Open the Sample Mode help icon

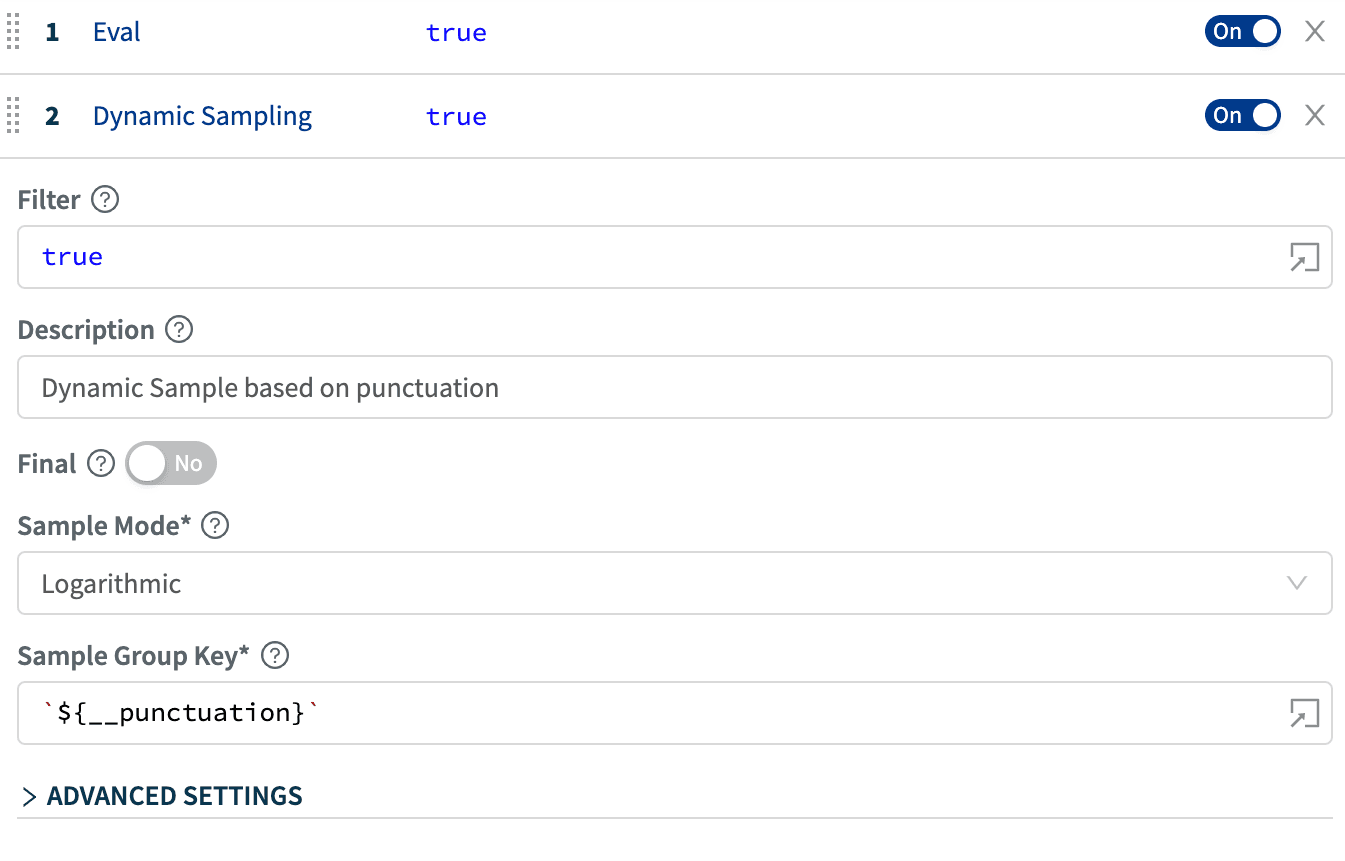click(x=215, y=526)
